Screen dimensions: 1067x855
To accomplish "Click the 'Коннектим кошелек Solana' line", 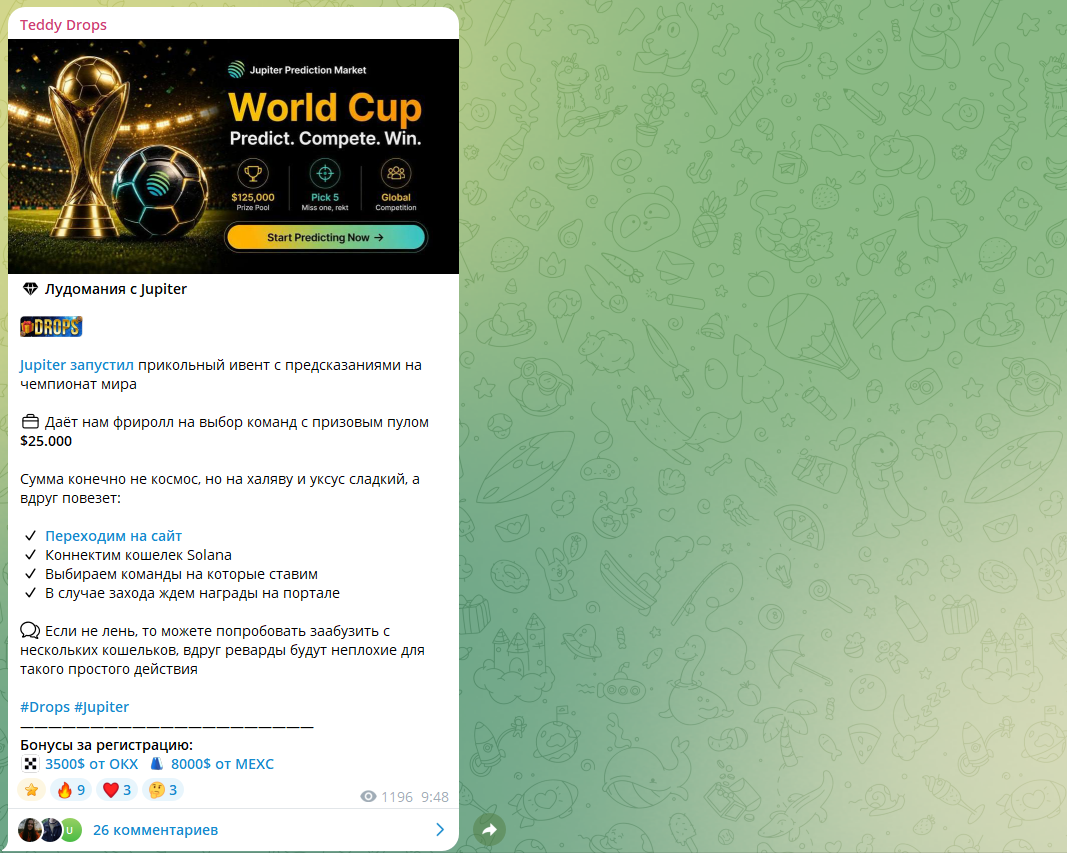I will [x=138, y=555].
